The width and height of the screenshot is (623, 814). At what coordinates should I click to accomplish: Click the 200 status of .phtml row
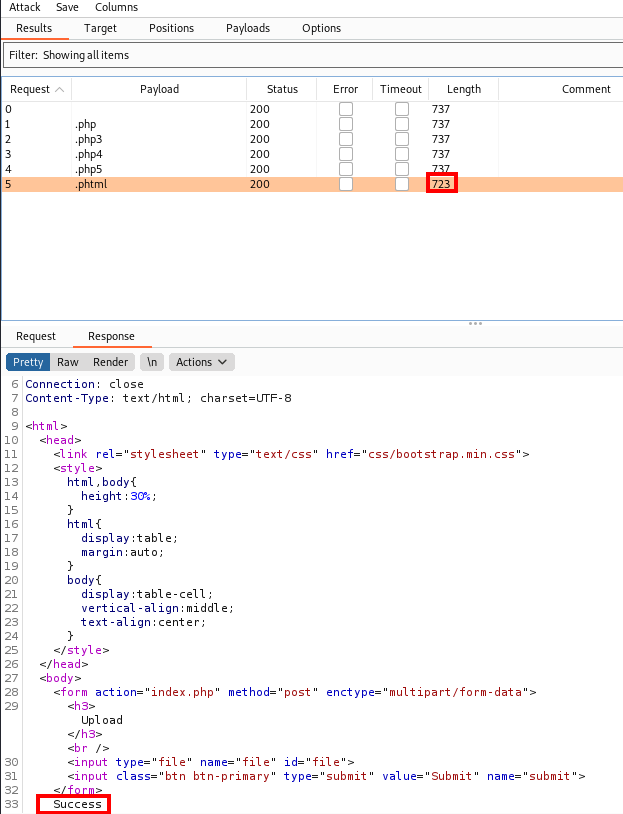point(260,184)
